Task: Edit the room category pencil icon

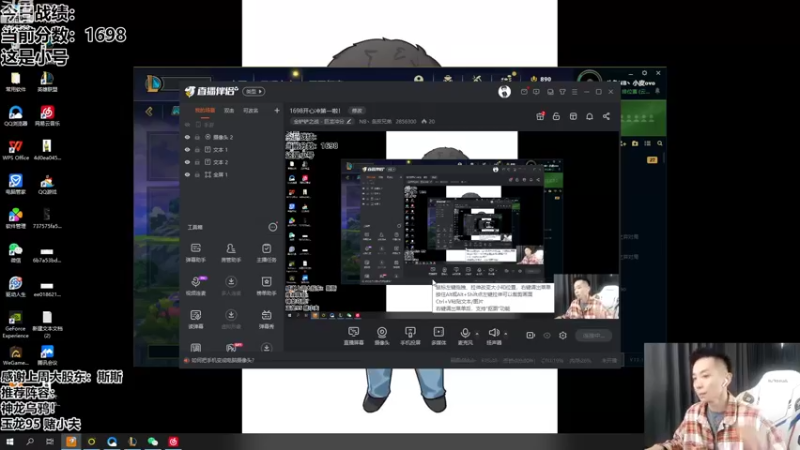Action: [x=349, y=121]
